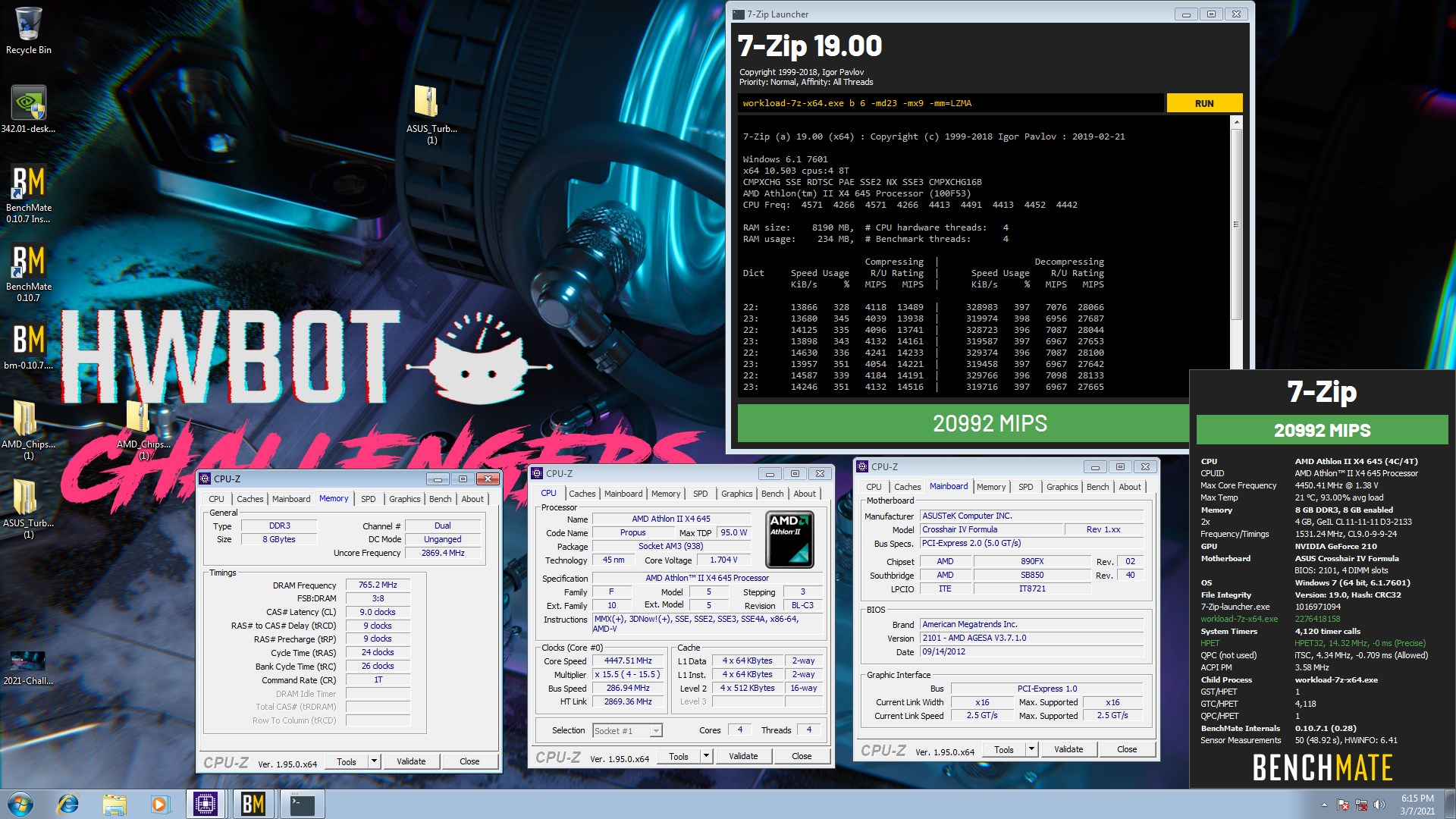1456x819 pixels.
Task: Click the 7-Zip Launcher title bar icon
Action: 739,14
